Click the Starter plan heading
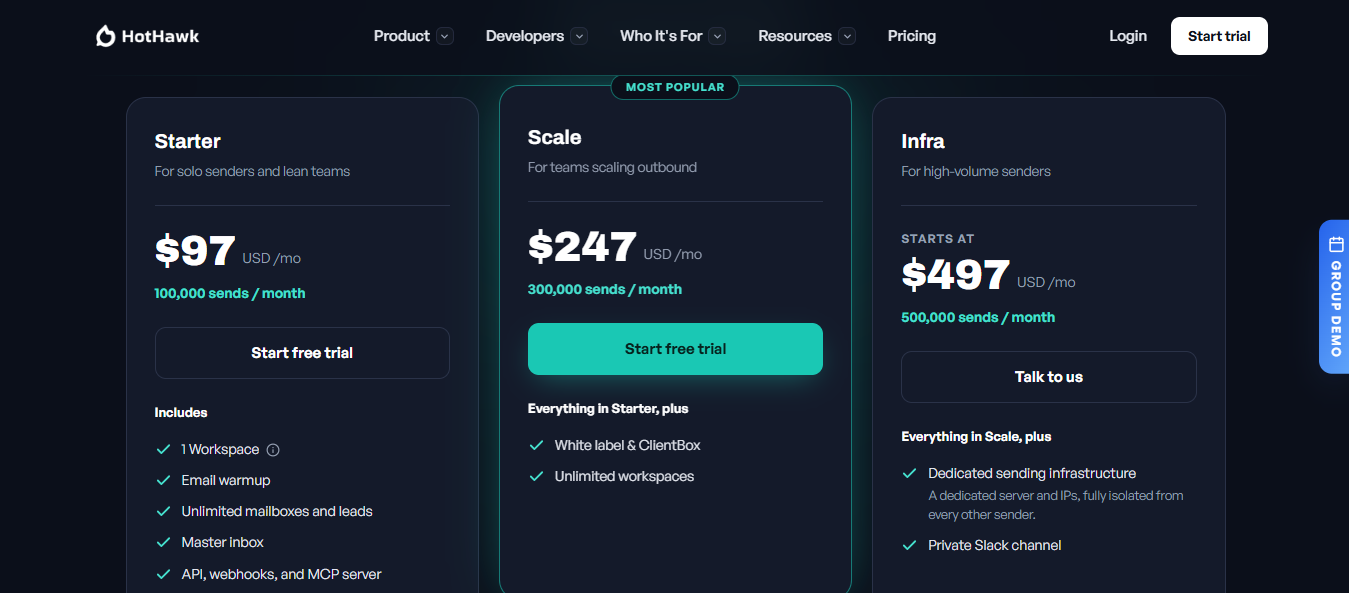The width and height of the screenshot is (1349, 593). (188, 141)
